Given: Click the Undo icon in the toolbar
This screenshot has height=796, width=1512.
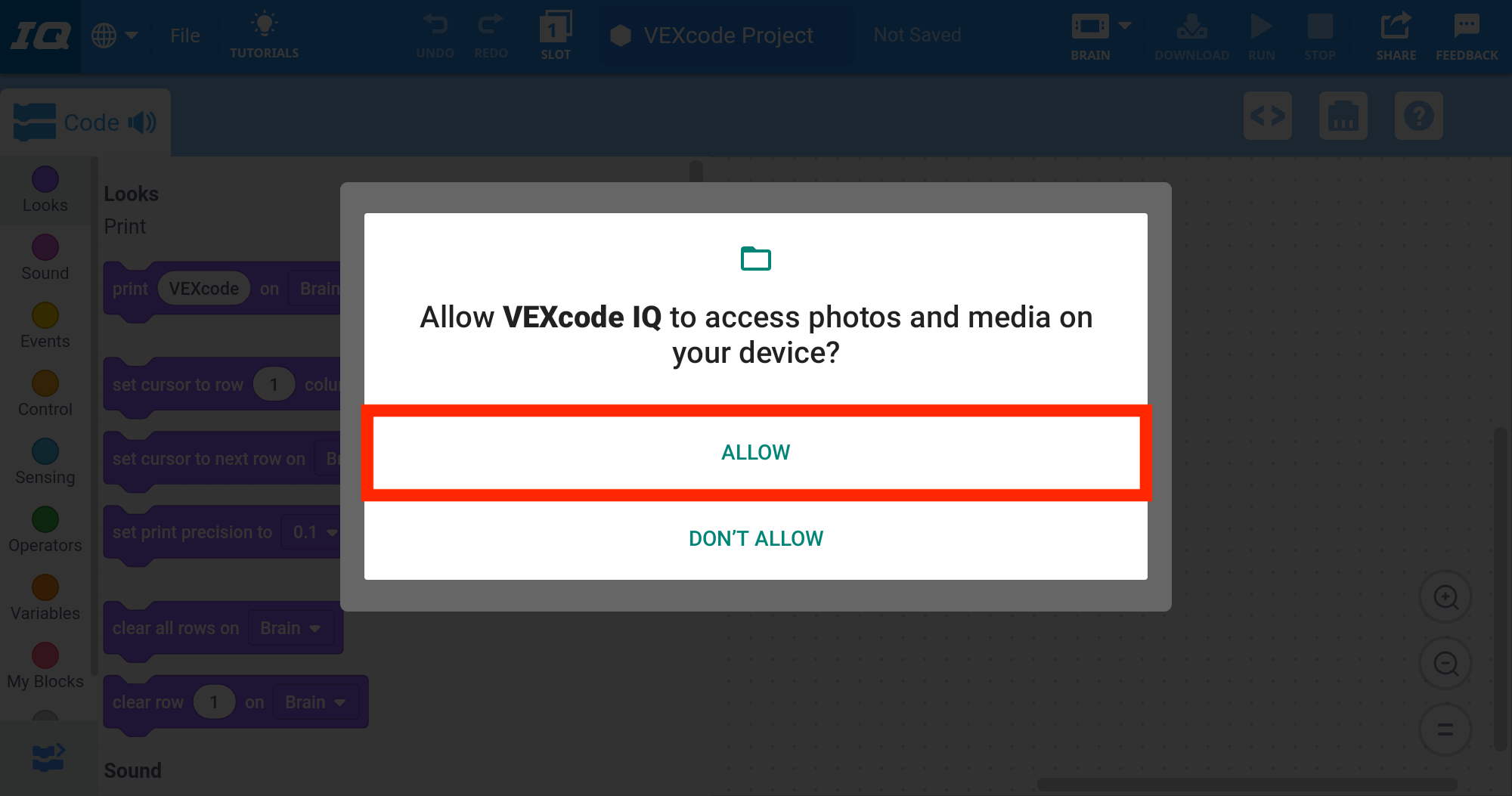Looking at the screenshot, I should tap(435, 34).
